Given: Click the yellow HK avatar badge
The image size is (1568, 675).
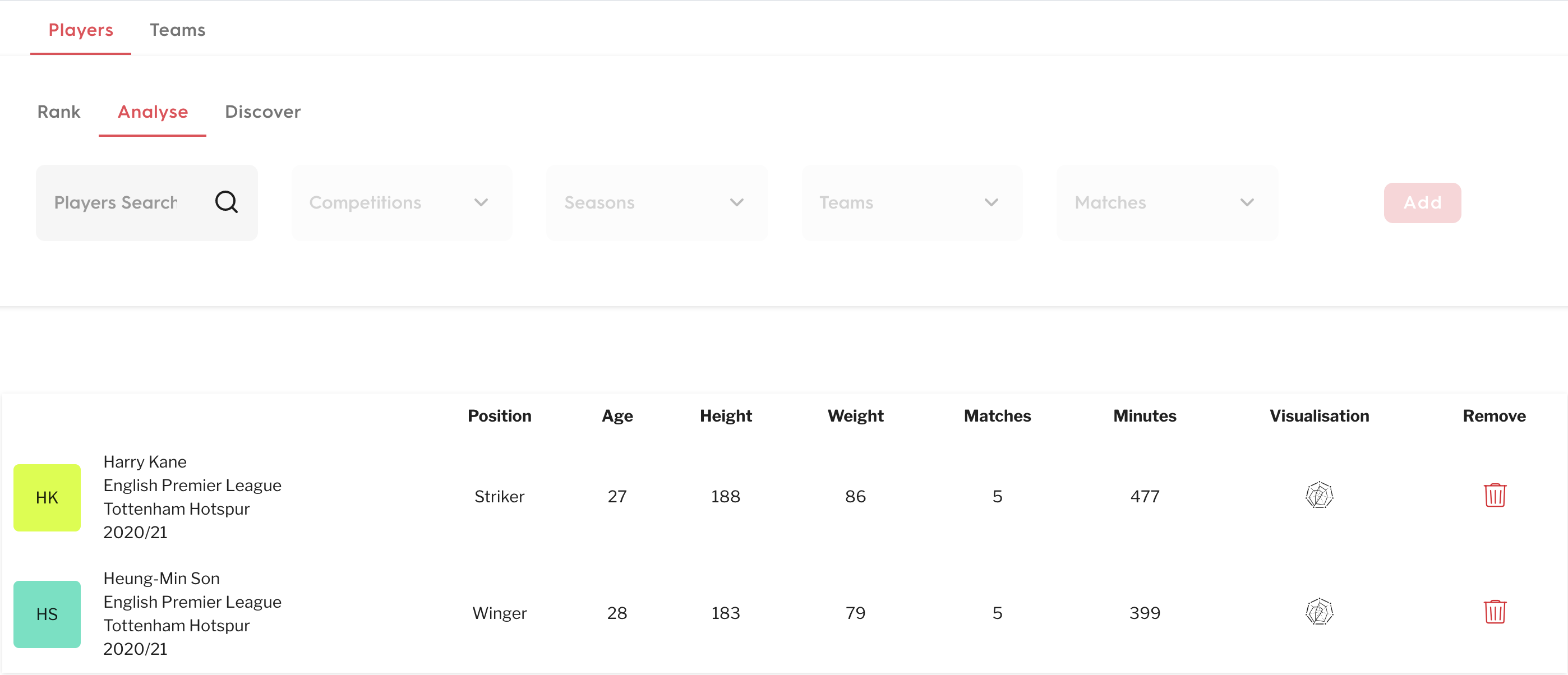Looking at the screenshot, I should pyautogui.click(x=47, y=497).
